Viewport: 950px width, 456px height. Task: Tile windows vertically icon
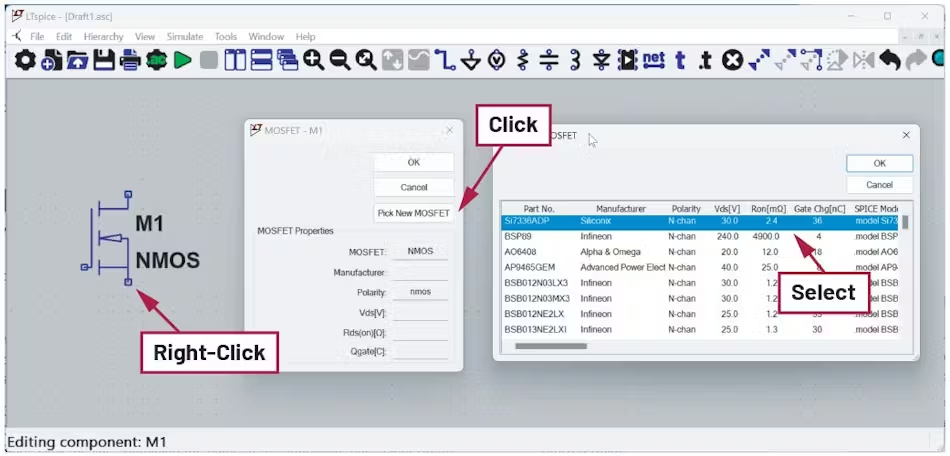click(234, 60)
